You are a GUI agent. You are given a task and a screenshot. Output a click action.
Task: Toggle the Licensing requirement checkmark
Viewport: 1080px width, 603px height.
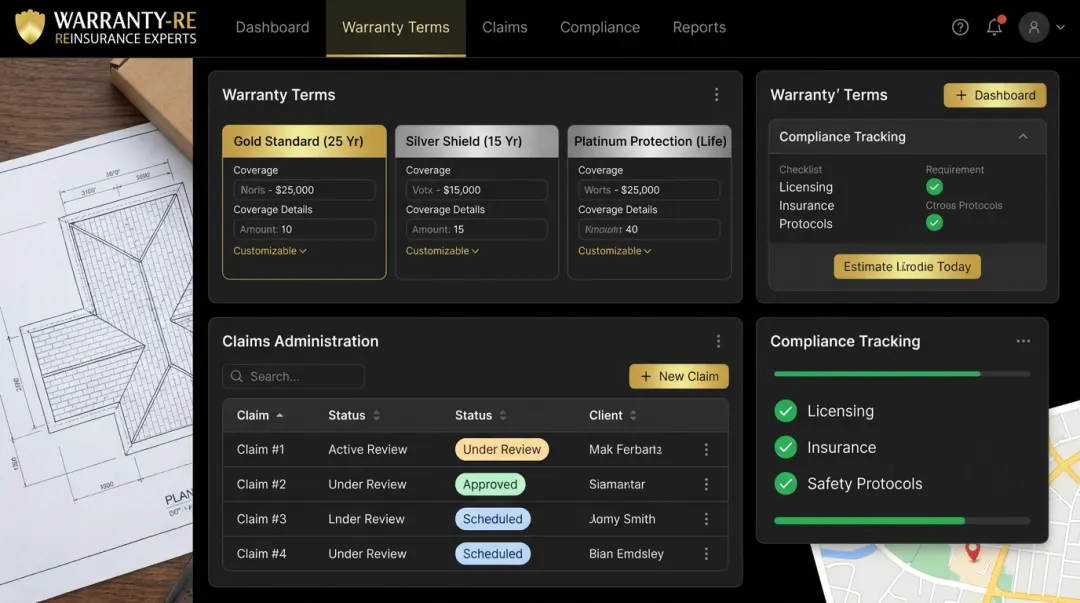click(934, 187)
